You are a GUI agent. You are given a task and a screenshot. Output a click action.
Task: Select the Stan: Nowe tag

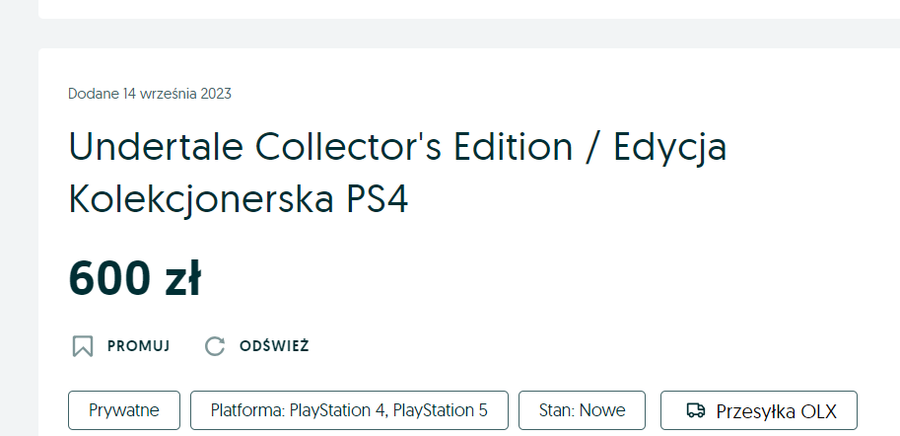point(582,410)
